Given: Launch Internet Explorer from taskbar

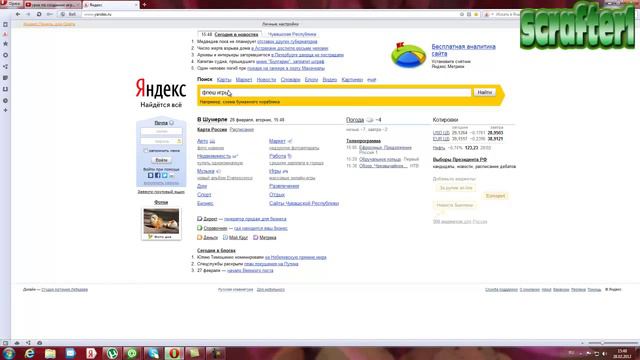Looking at the screenshot, I should coord(30,353).
